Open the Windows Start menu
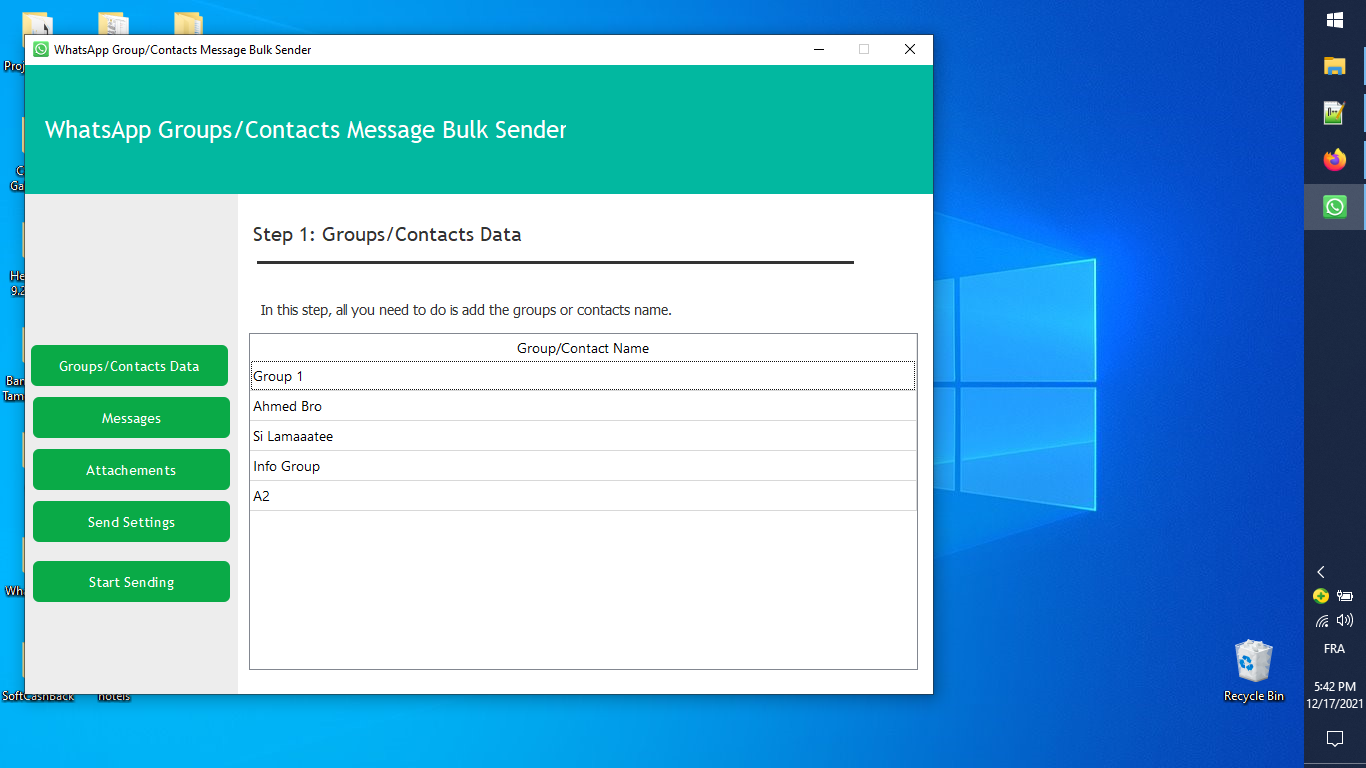The height and width of the screenshot is (768, 1366). 1335,20
